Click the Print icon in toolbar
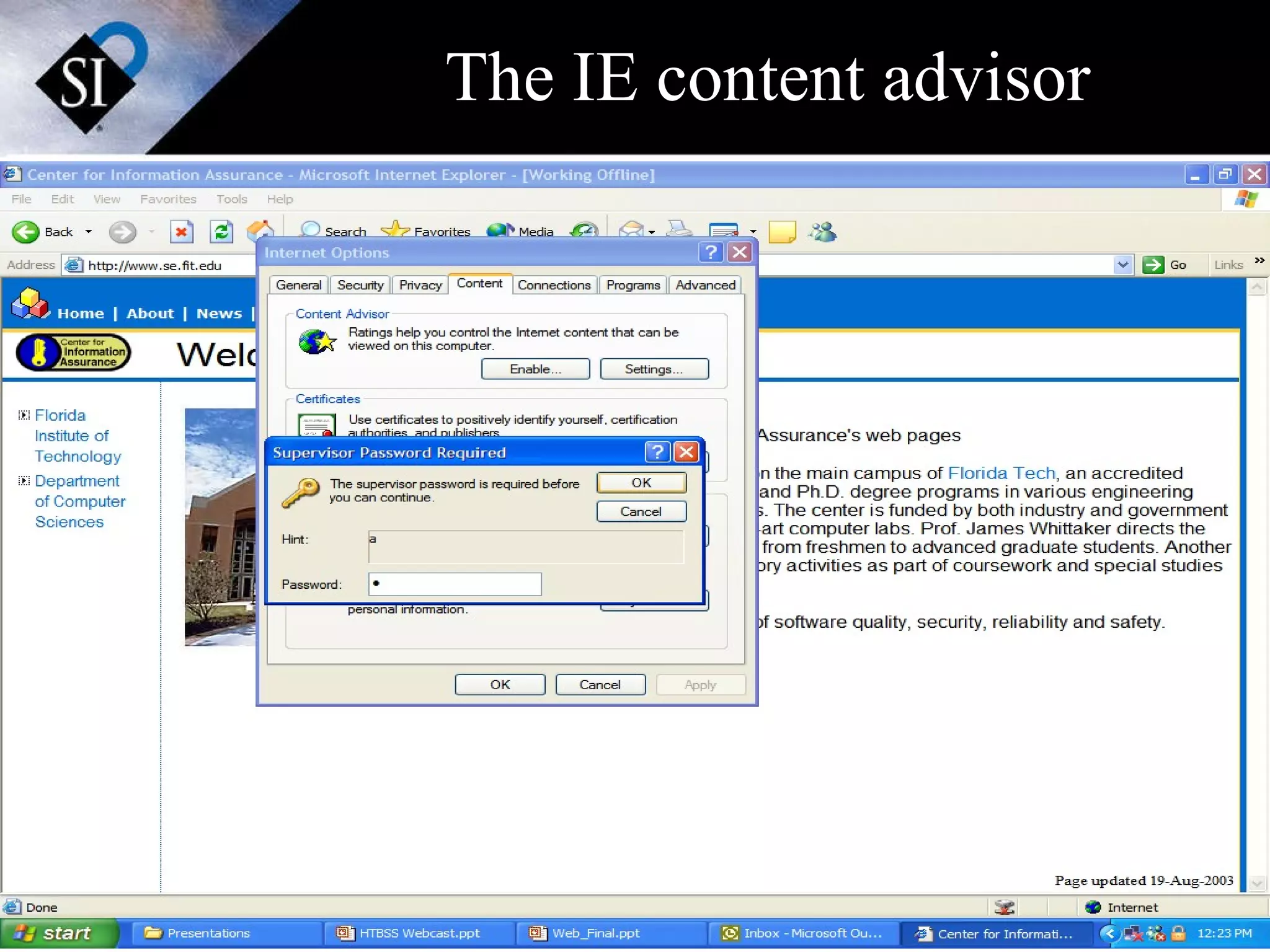 [680, 230]
